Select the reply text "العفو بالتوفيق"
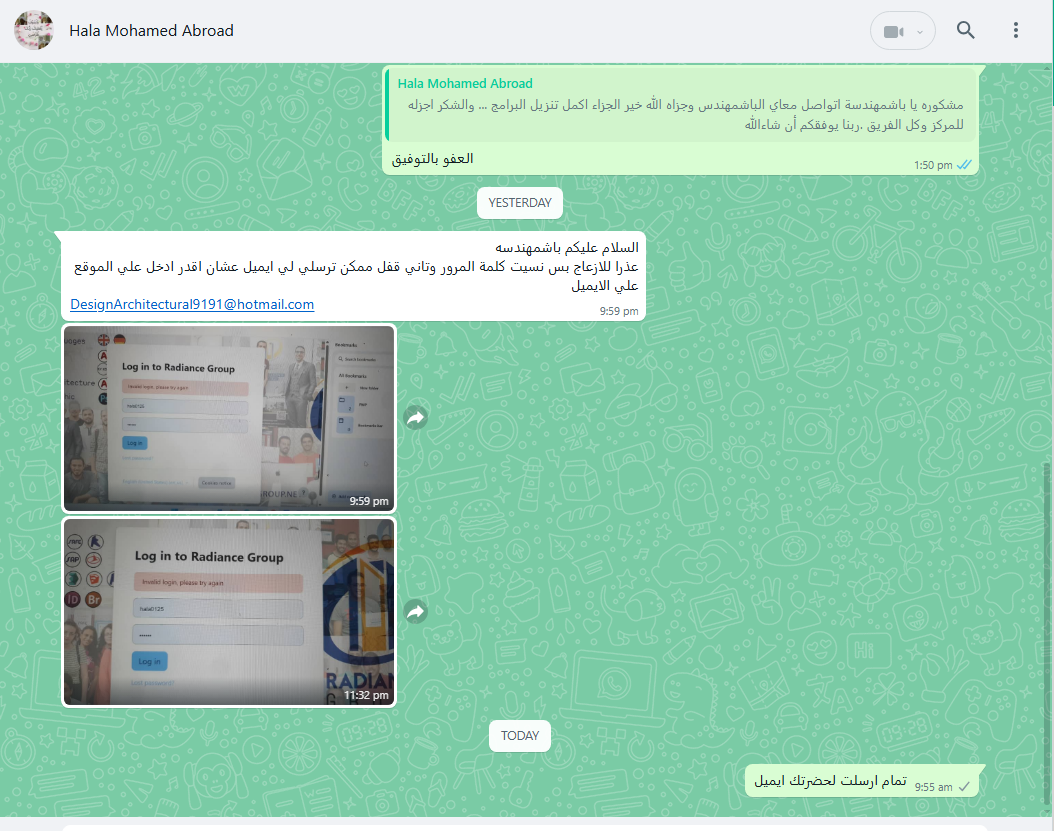The width and height of the screenshot is (1054, 831). 433,159
